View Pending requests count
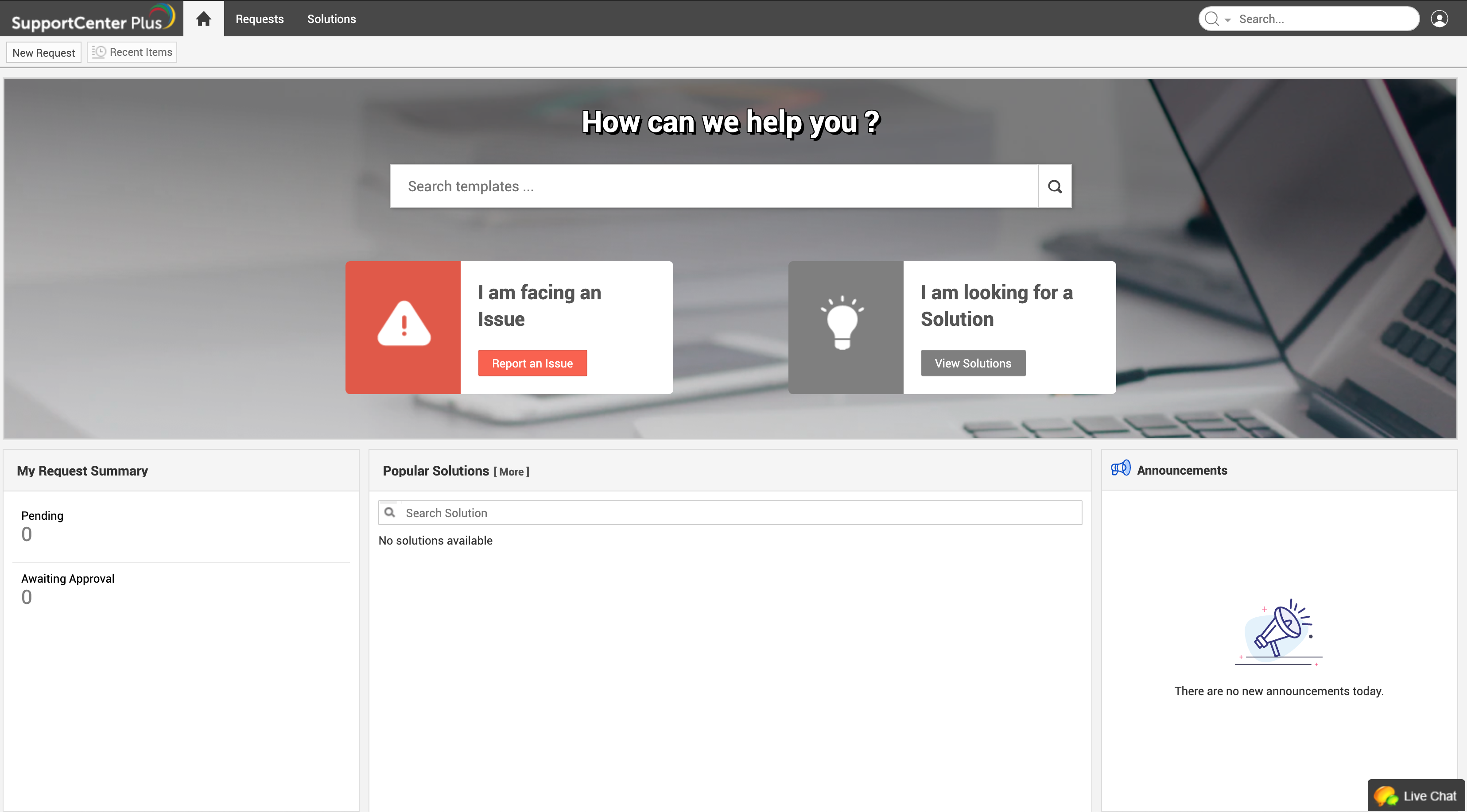This screenshot has height=812, width=1467. pos(26,534)
